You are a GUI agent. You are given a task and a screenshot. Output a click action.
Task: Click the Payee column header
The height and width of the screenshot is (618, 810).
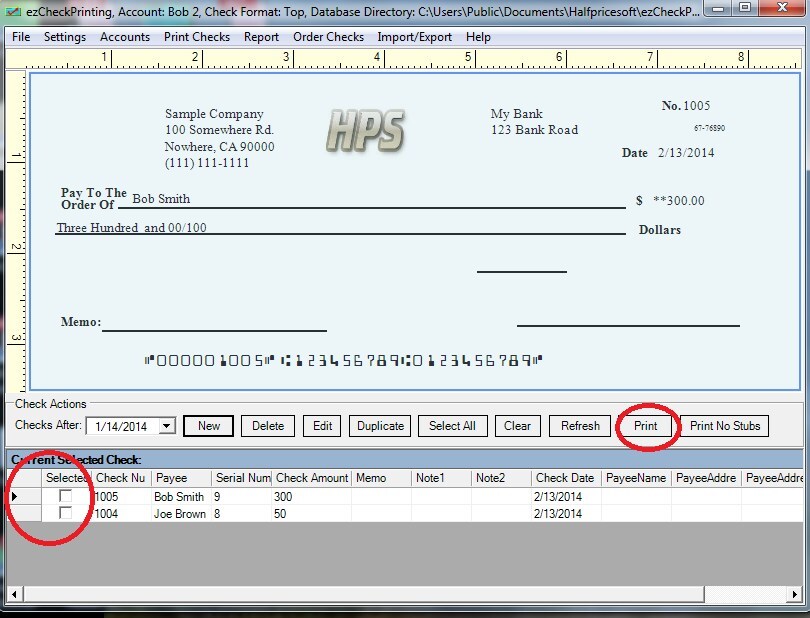(180, 478)
